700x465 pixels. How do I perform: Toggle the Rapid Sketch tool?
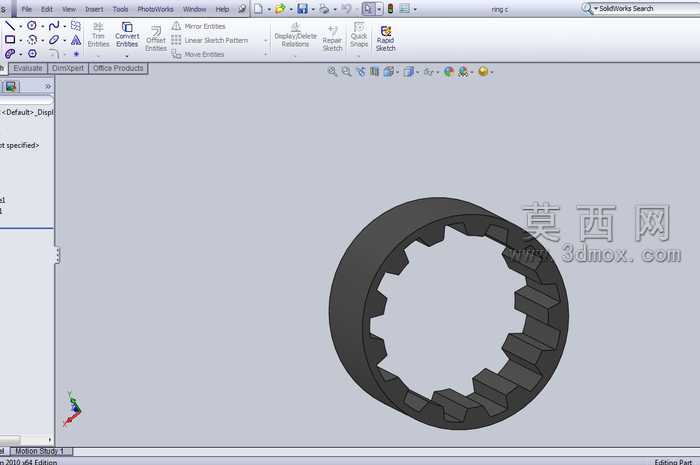click(386, 38)
